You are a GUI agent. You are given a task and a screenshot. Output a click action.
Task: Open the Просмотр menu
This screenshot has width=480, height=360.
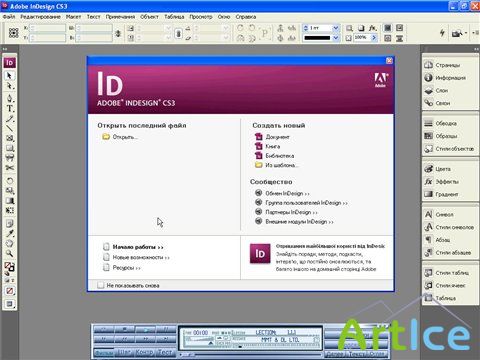point(201,17)
